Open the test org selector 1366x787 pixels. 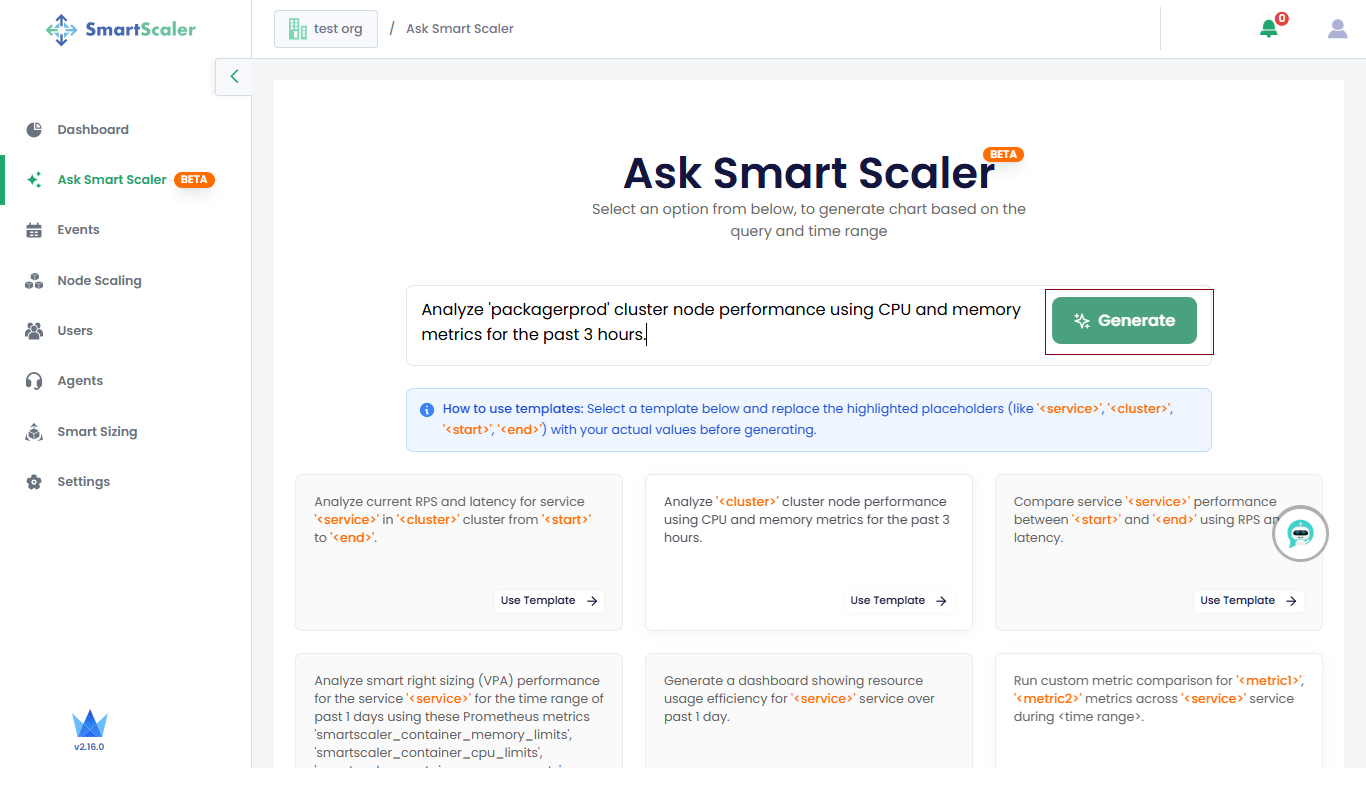[326, 29]
